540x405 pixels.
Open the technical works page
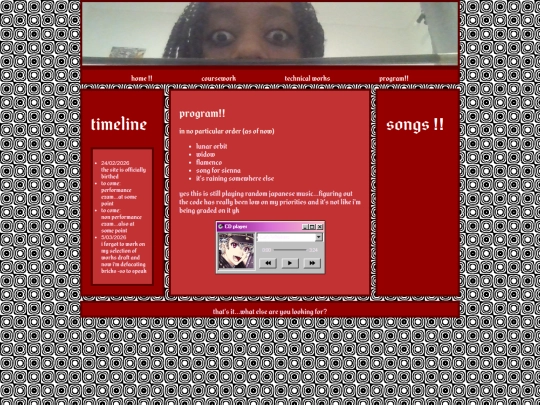pos(307,78)
